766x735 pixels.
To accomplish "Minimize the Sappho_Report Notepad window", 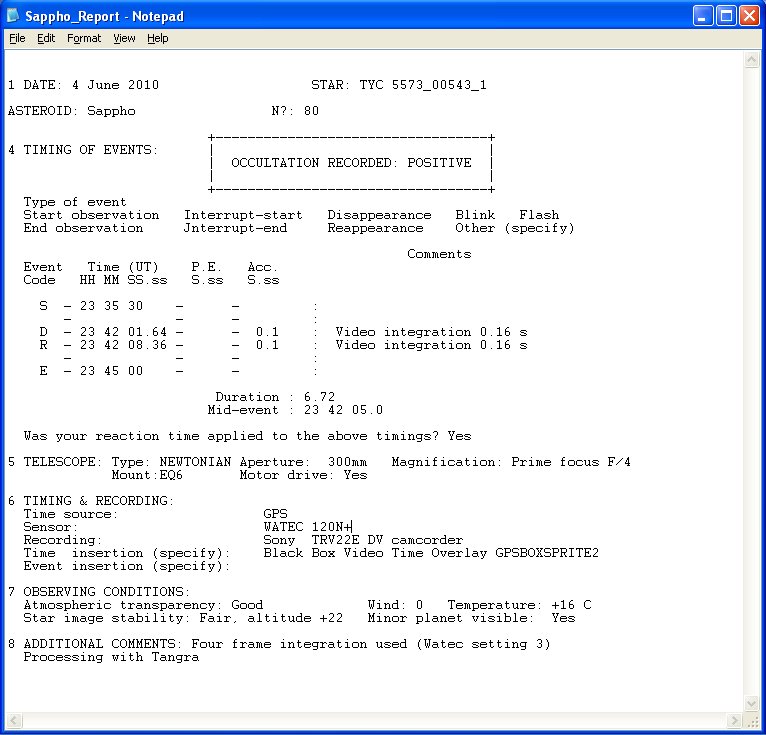I will [704, 15].
